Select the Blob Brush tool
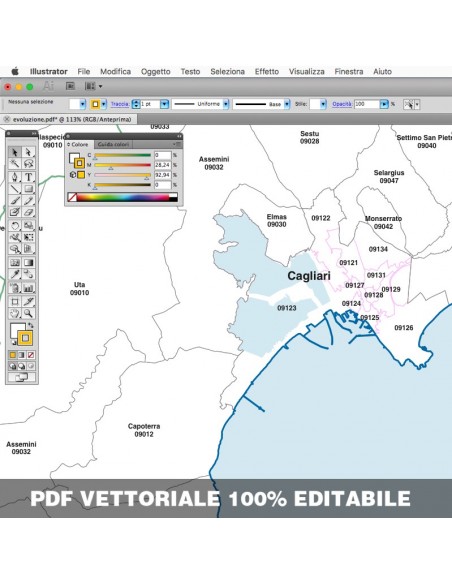The height and width of the screenshot is (584, 452). (15, 212)
